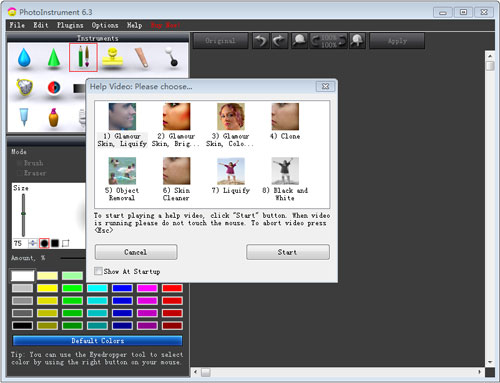Click the Default Colors button
Screen dimensions: 500x383
point(98,341)
